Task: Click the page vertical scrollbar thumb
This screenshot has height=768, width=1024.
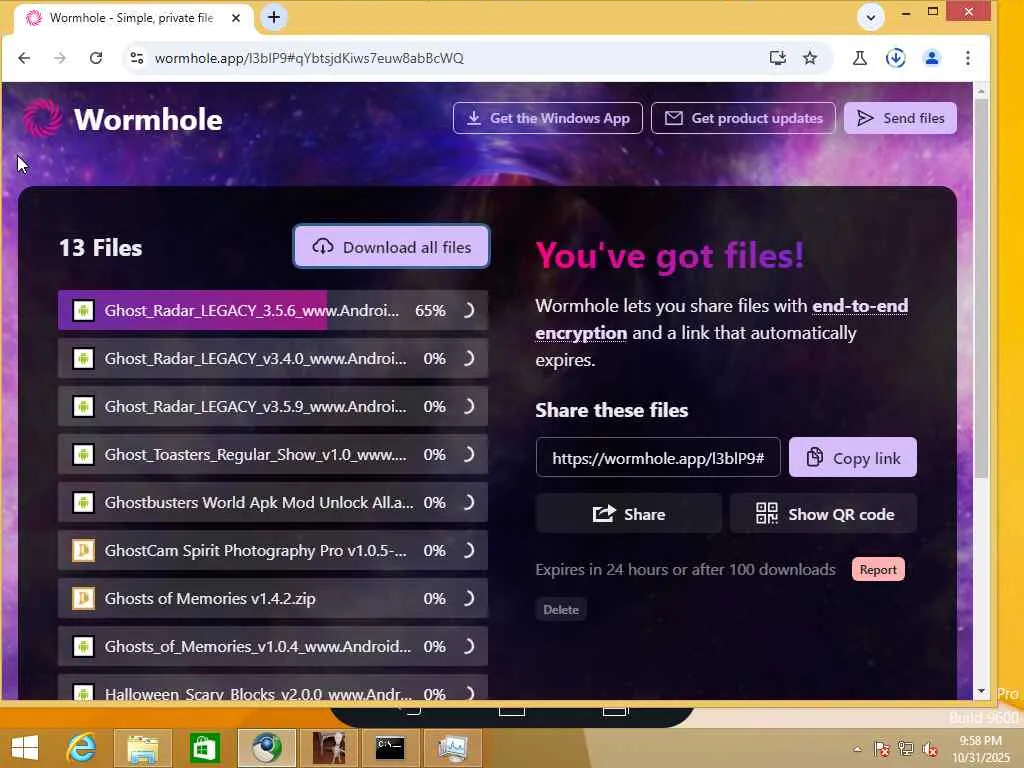Action: point(980,291)
